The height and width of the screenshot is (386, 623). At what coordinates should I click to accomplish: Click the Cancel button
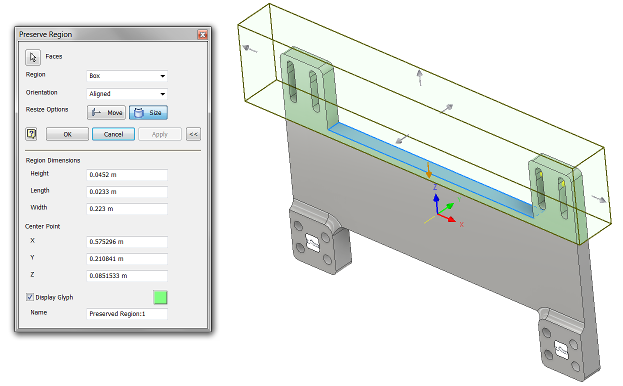point(113,134)
